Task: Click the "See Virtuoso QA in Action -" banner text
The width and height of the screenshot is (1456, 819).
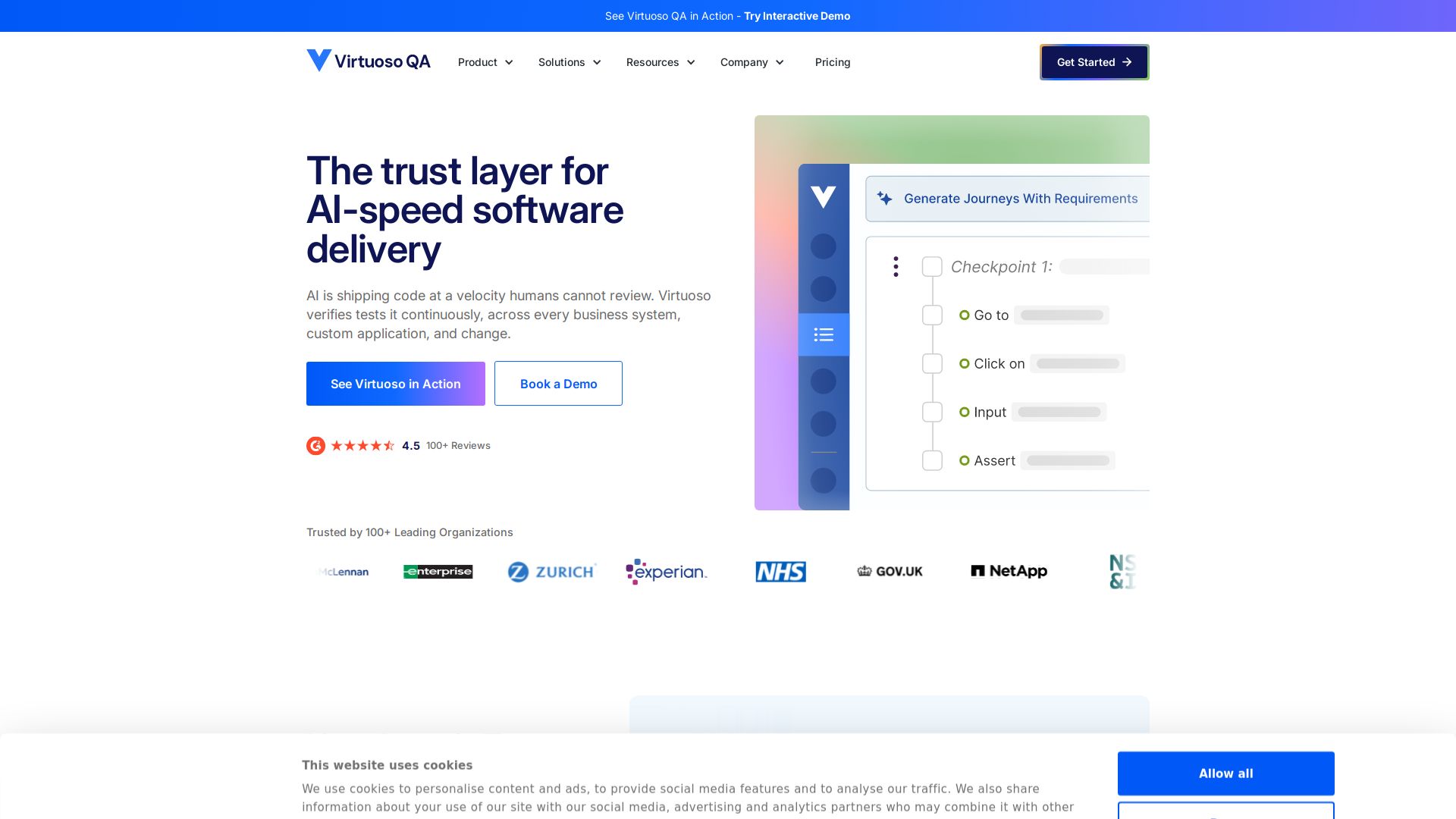Action: (x=673, y=16)
